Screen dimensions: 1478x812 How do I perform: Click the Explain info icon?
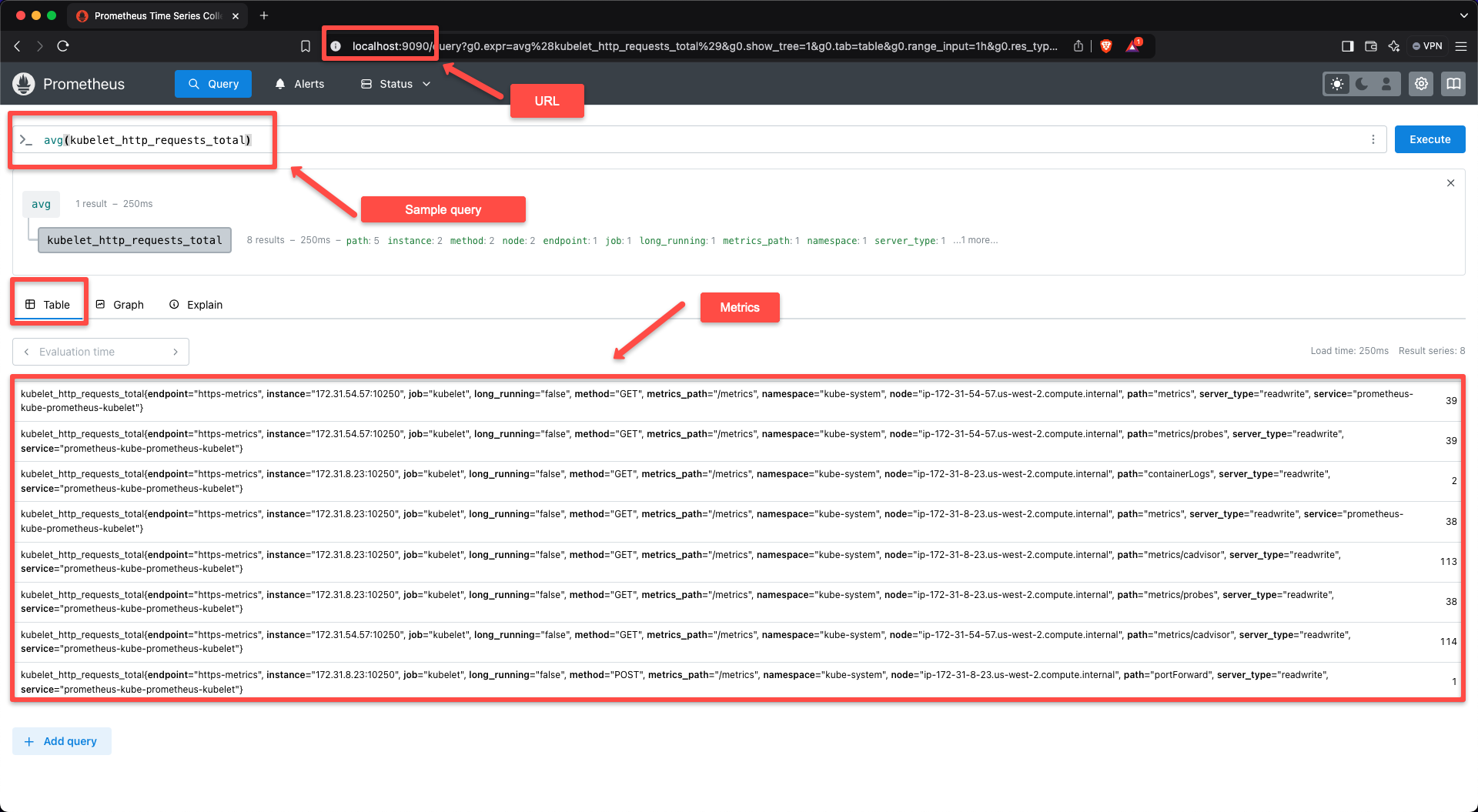tap(174, 305)
